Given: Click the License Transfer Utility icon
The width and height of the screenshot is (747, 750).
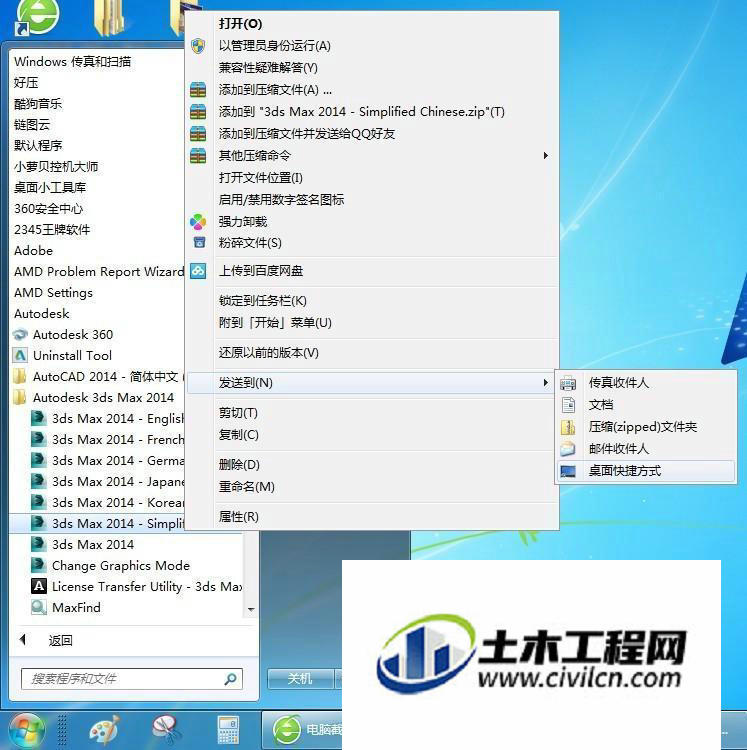Looking at the screenshot, I should [38, 586].
